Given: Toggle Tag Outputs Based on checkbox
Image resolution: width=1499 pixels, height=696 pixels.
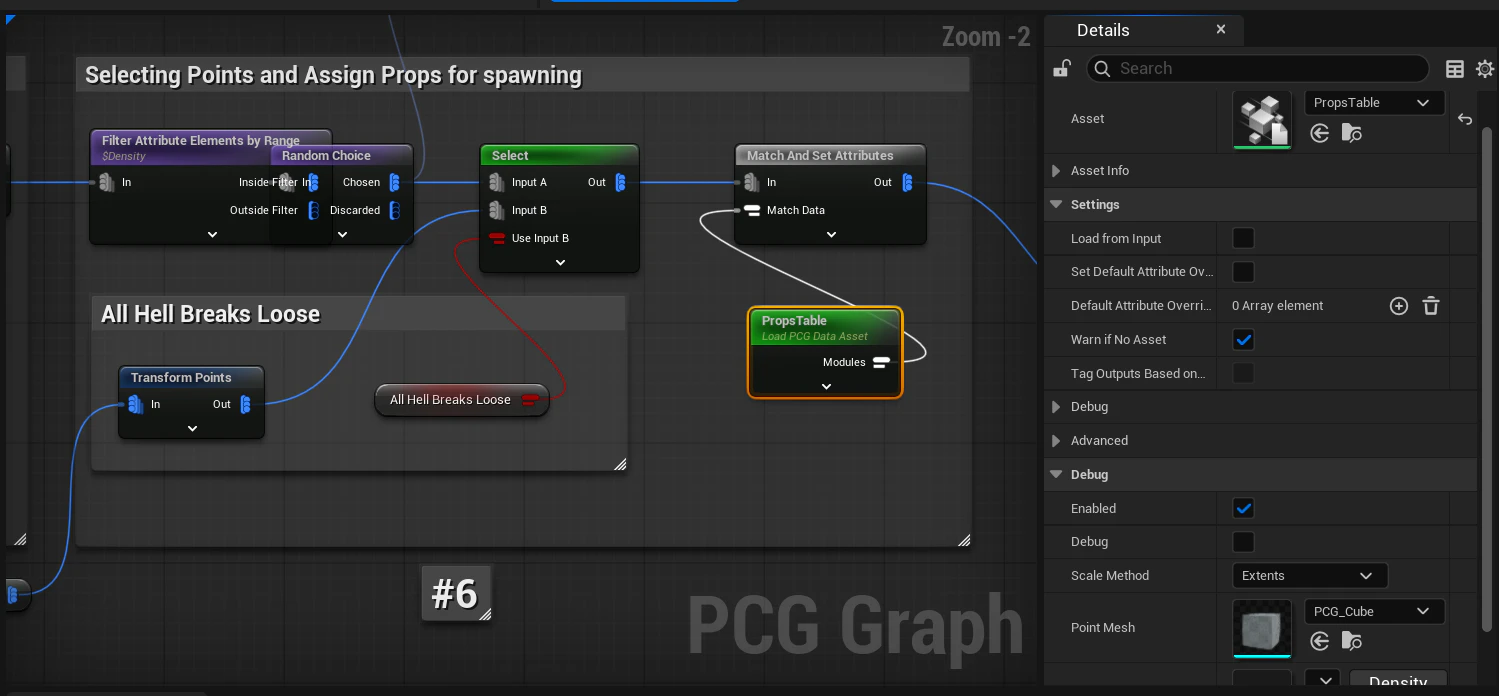Looking at the screenshot, I should [1243, 374].
